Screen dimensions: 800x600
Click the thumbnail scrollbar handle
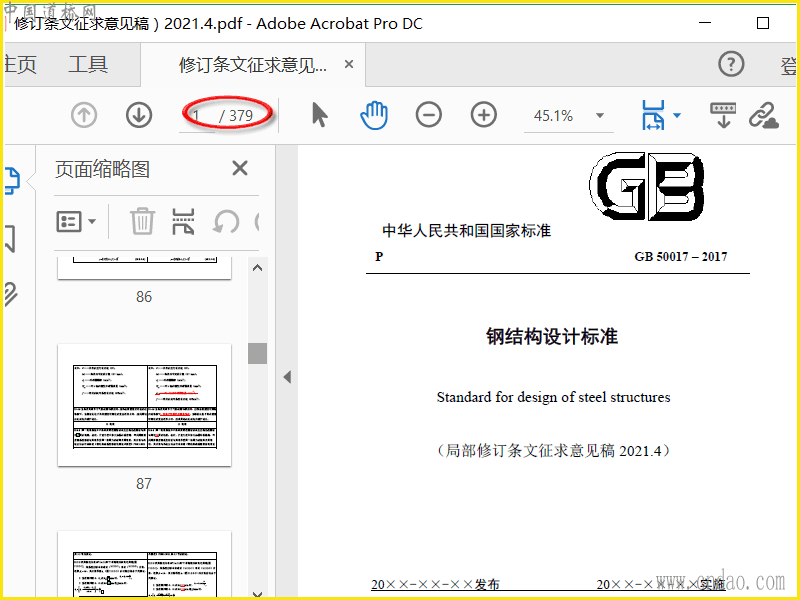[258, 353]
